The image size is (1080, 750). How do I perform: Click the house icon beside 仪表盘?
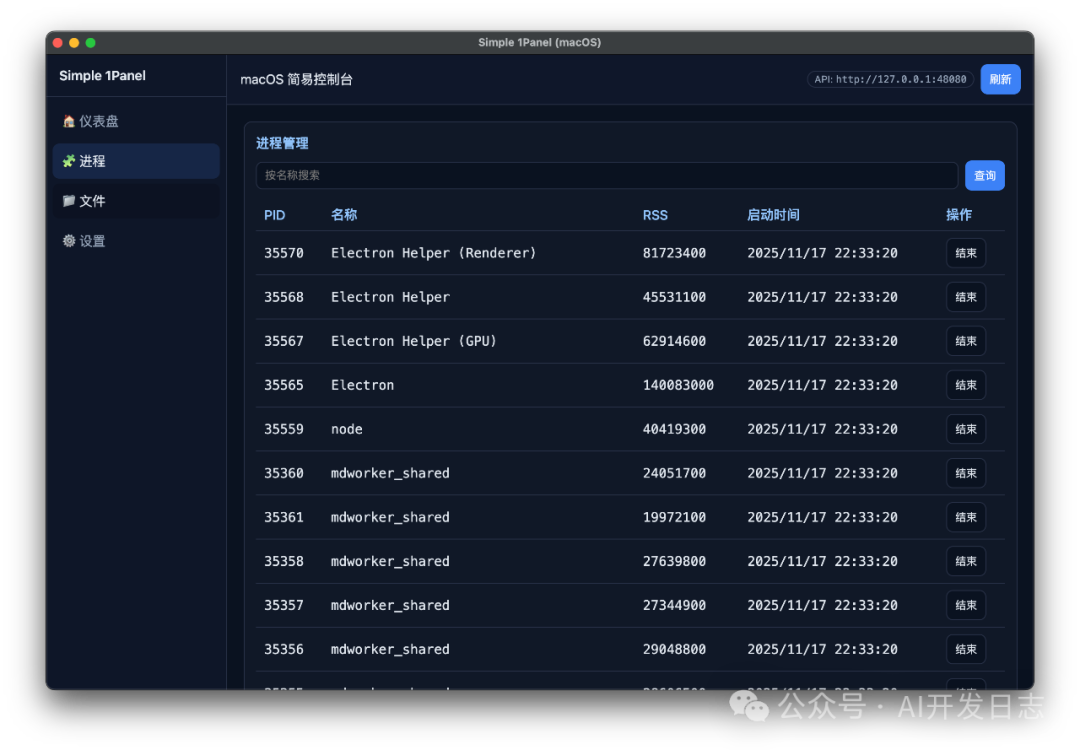click(x=68, y=121)
